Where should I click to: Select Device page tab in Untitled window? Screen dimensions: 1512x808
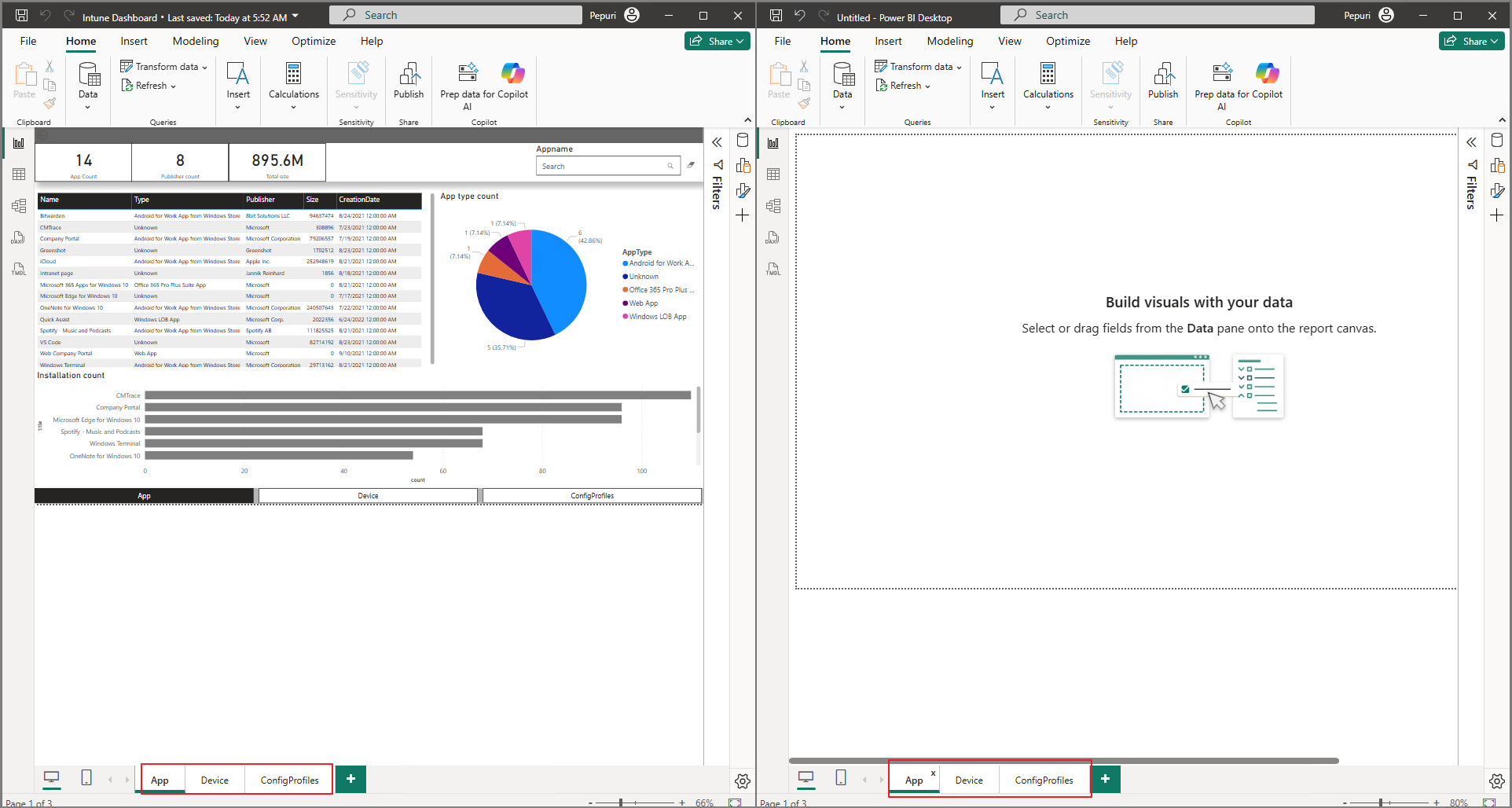click(969, 780)
